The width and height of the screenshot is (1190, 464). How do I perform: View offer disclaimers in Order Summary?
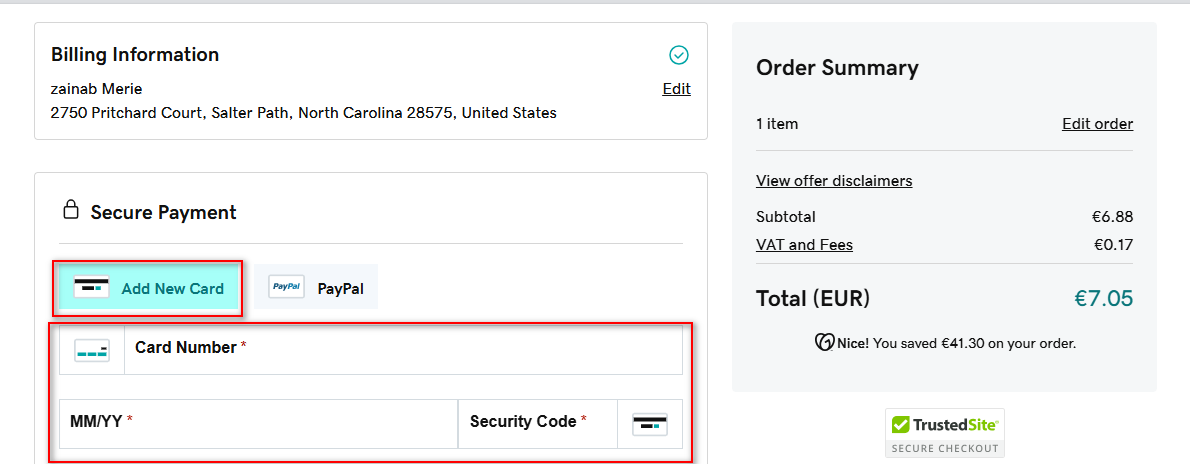(x=834, y=181)
